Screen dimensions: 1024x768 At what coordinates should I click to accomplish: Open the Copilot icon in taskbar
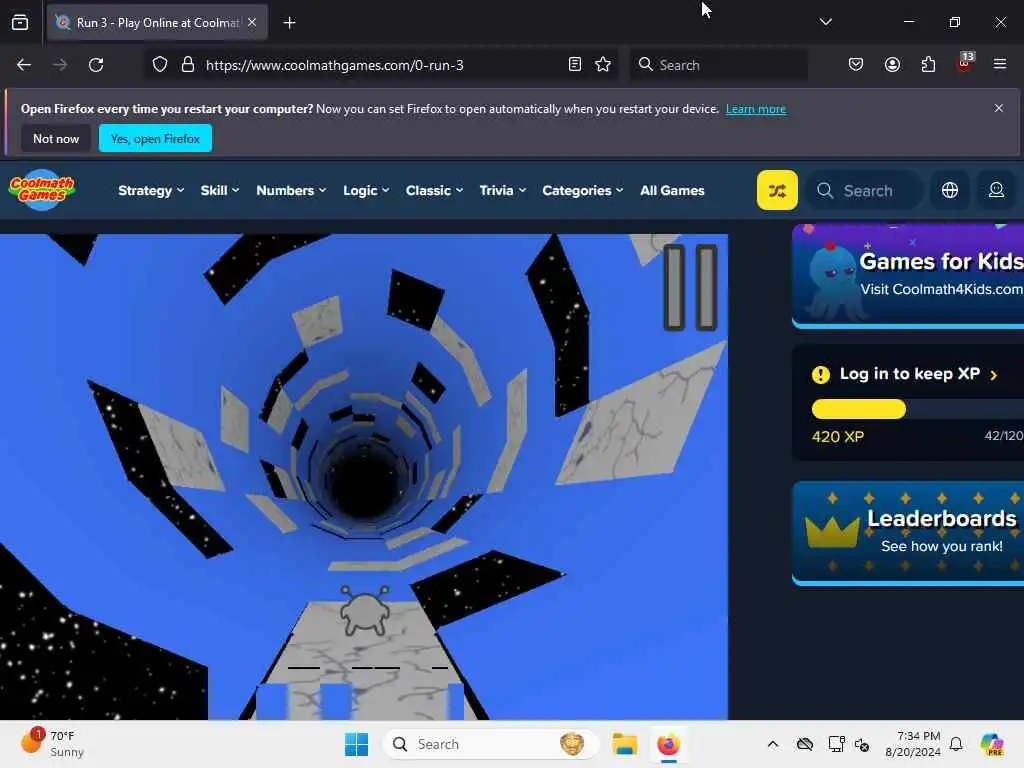pyautogui.click(x=992, y=744)
